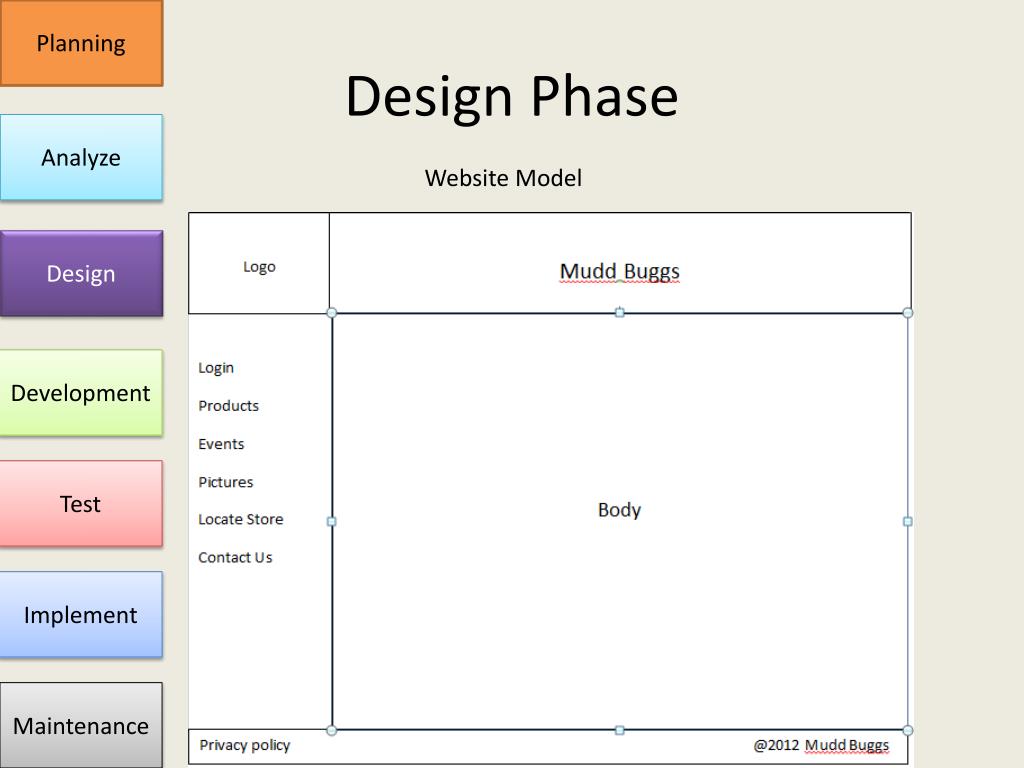Click the Privacy policy footer link
This screenshot has height=768, width=1024.
[245, 745]
